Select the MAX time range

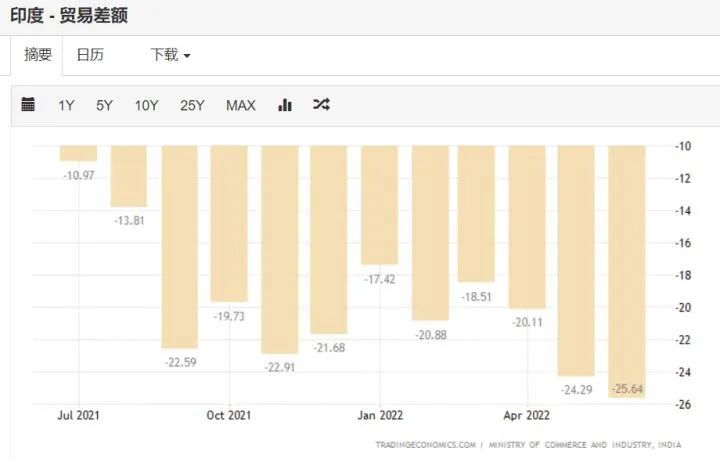240,105
